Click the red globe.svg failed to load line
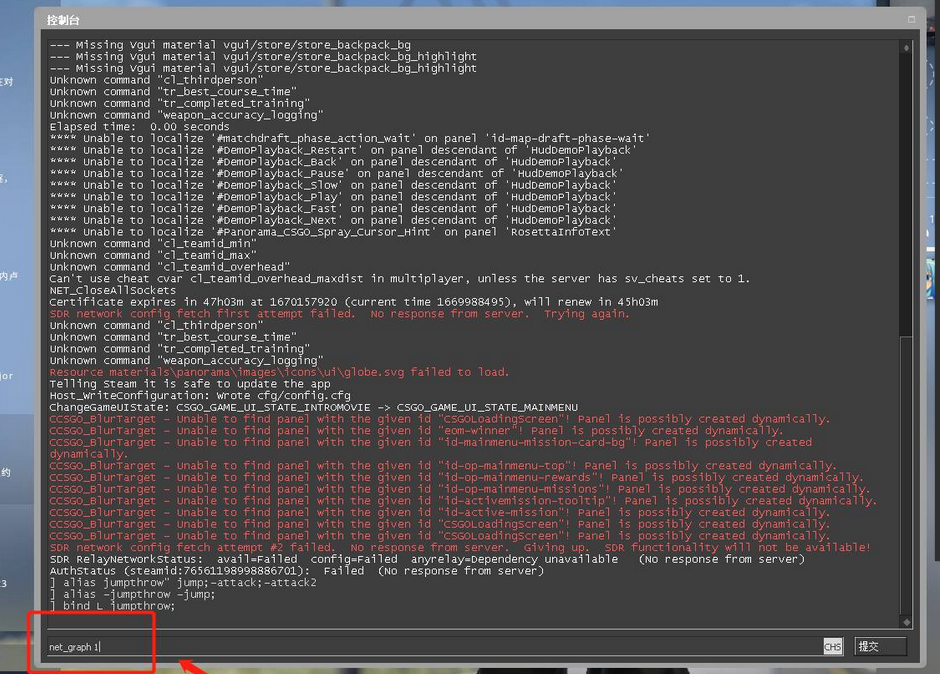Screen dimensions: 940x674 tap(279, 372)
